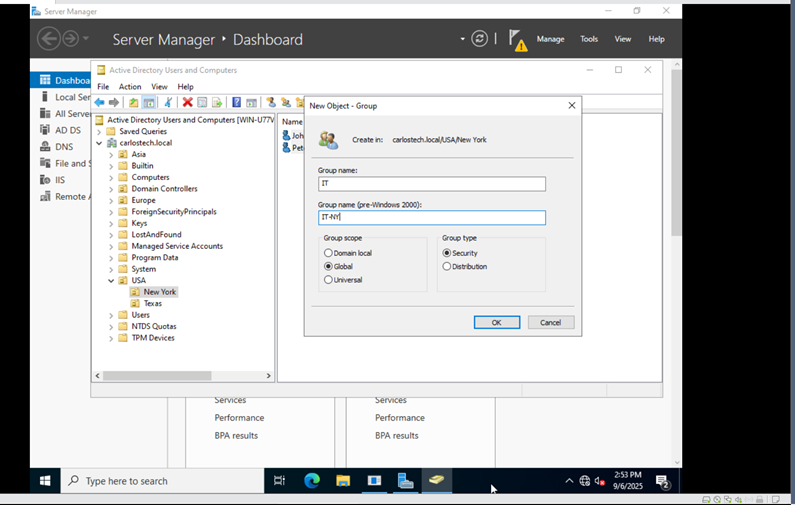Select the Domain local group scope
Screen dimensions: 795x505
(x=328, y=254)
